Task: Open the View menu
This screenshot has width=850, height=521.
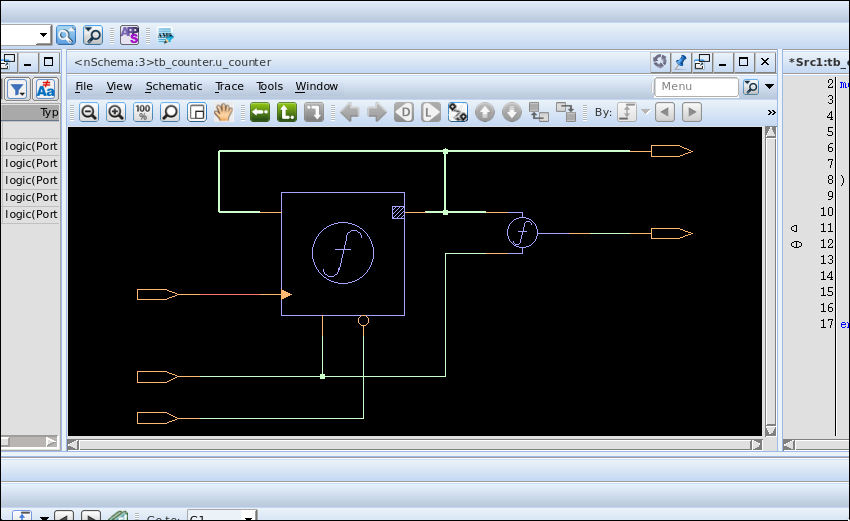Action: click(119, 86)
